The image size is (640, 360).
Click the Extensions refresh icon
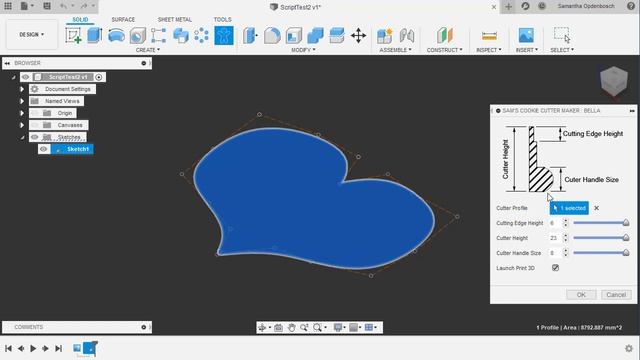pyautogui.click(x=525, y=6)
